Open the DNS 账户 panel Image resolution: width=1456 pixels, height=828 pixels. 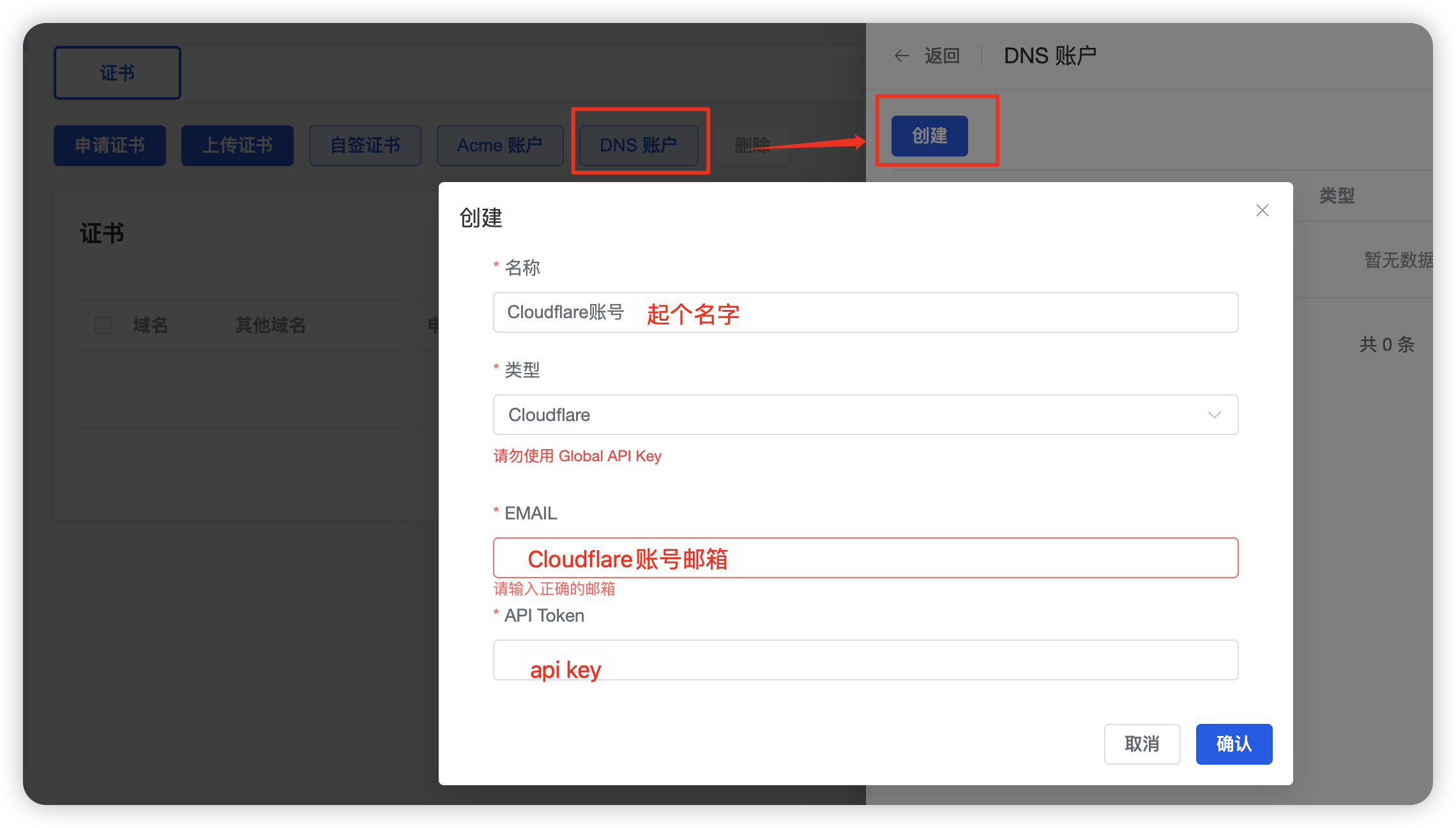point(639,146)
